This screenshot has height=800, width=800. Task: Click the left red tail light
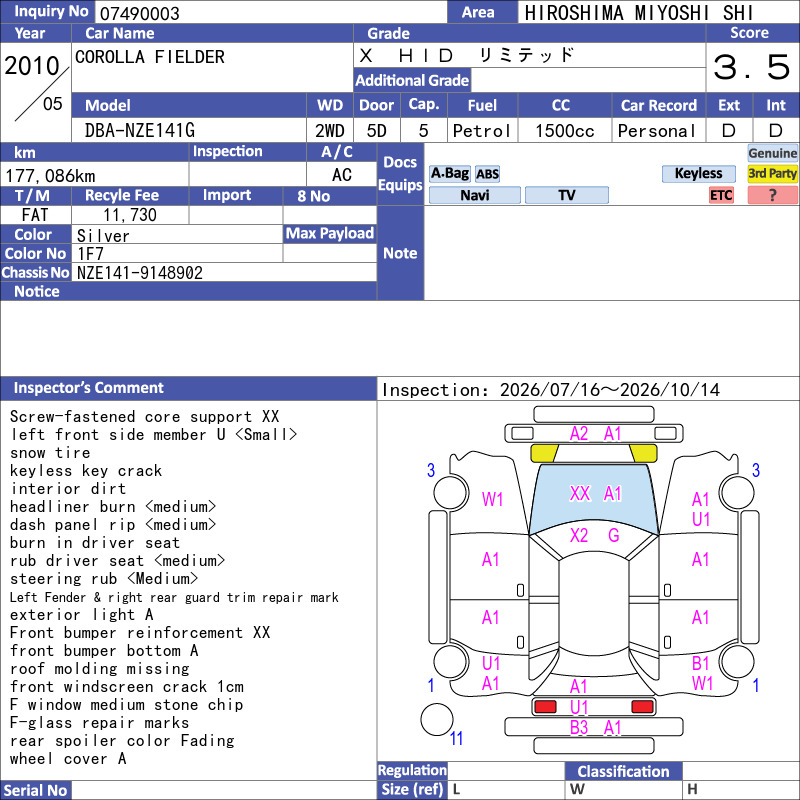545,706
